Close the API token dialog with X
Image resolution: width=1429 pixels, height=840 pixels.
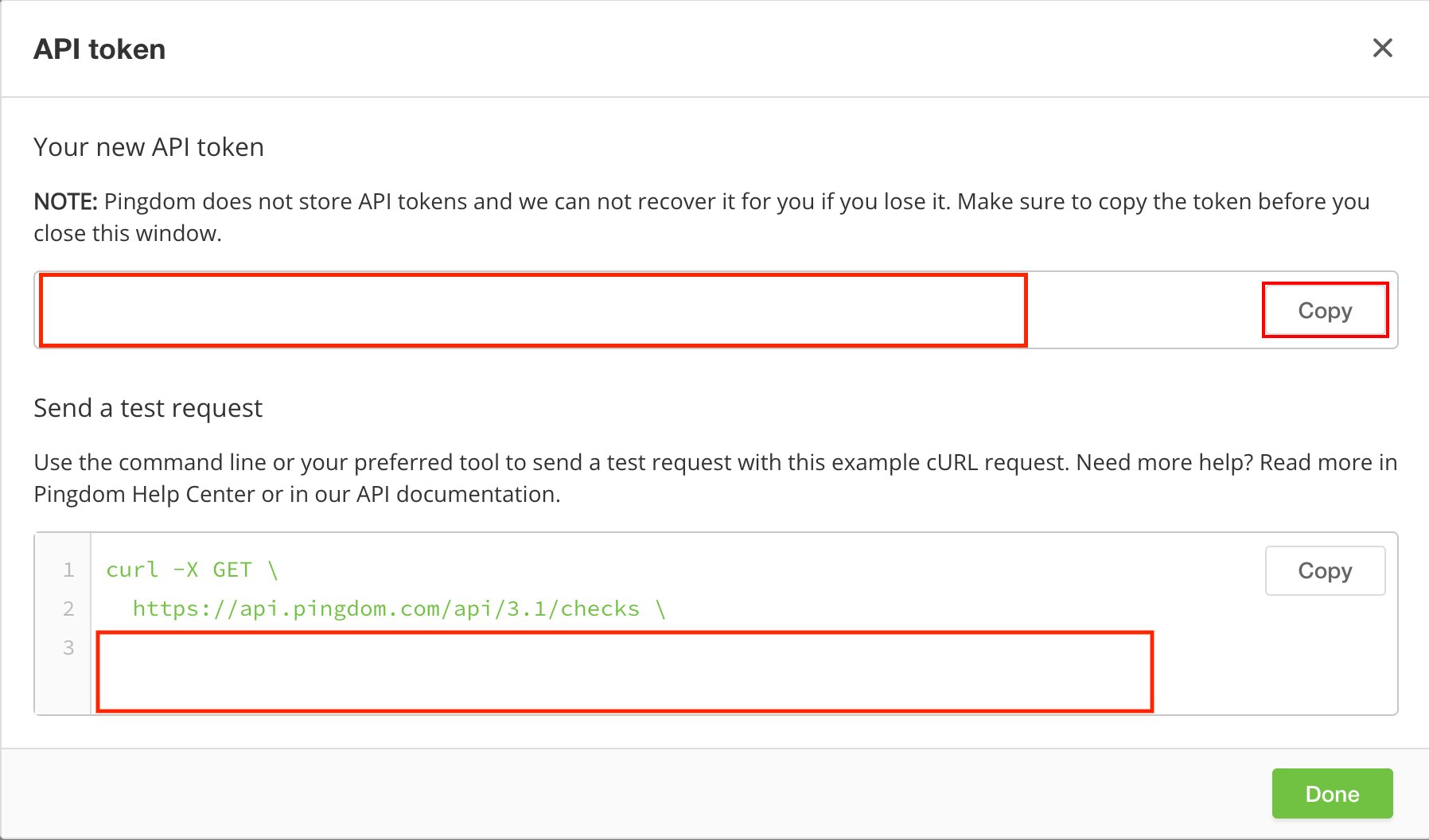[1383, 49]
